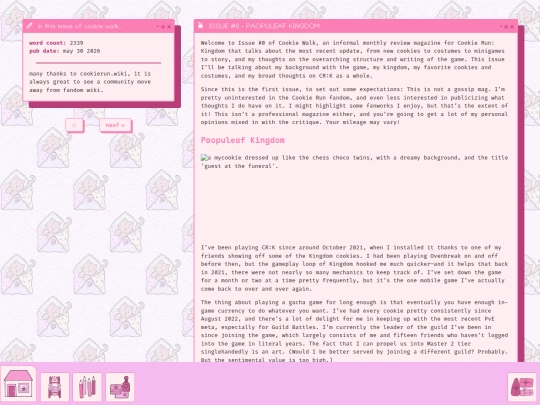Open the envelopes and ink bottle icon
Screen dimensions: 540x405
(x=120, y=387)
